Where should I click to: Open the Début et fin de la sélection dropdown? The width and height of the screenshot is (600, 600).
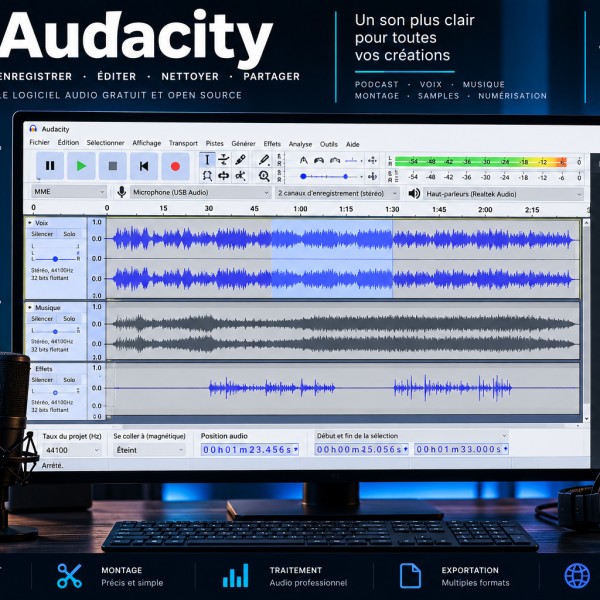(x=411, y=435)
